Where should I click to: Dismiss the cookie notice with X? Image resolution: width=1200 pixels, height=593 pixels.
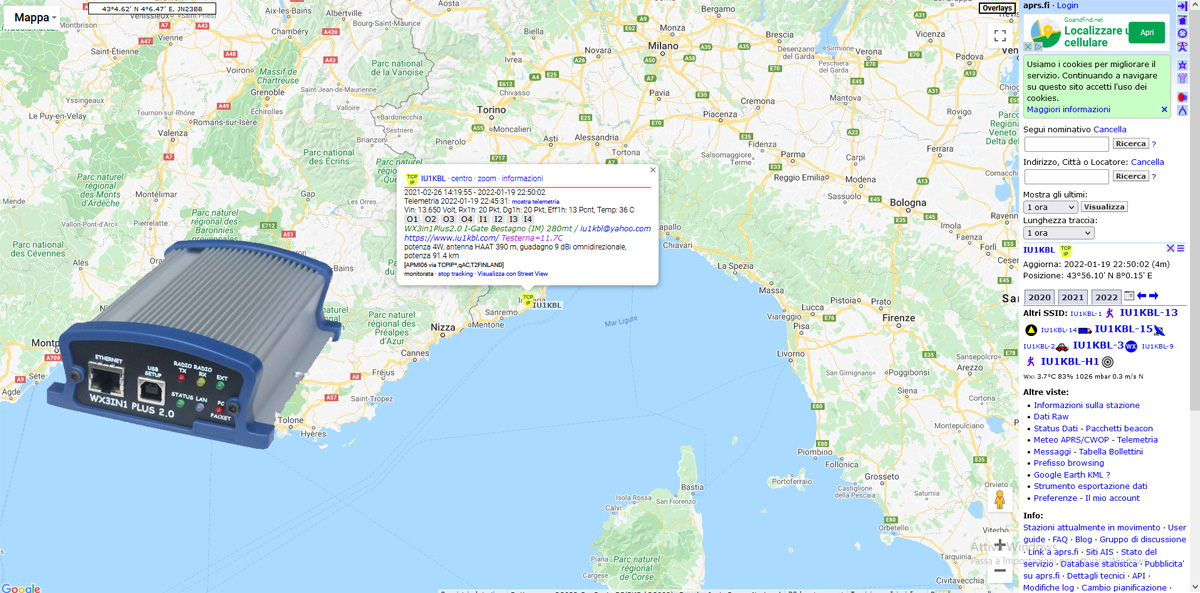point(1164,110)
